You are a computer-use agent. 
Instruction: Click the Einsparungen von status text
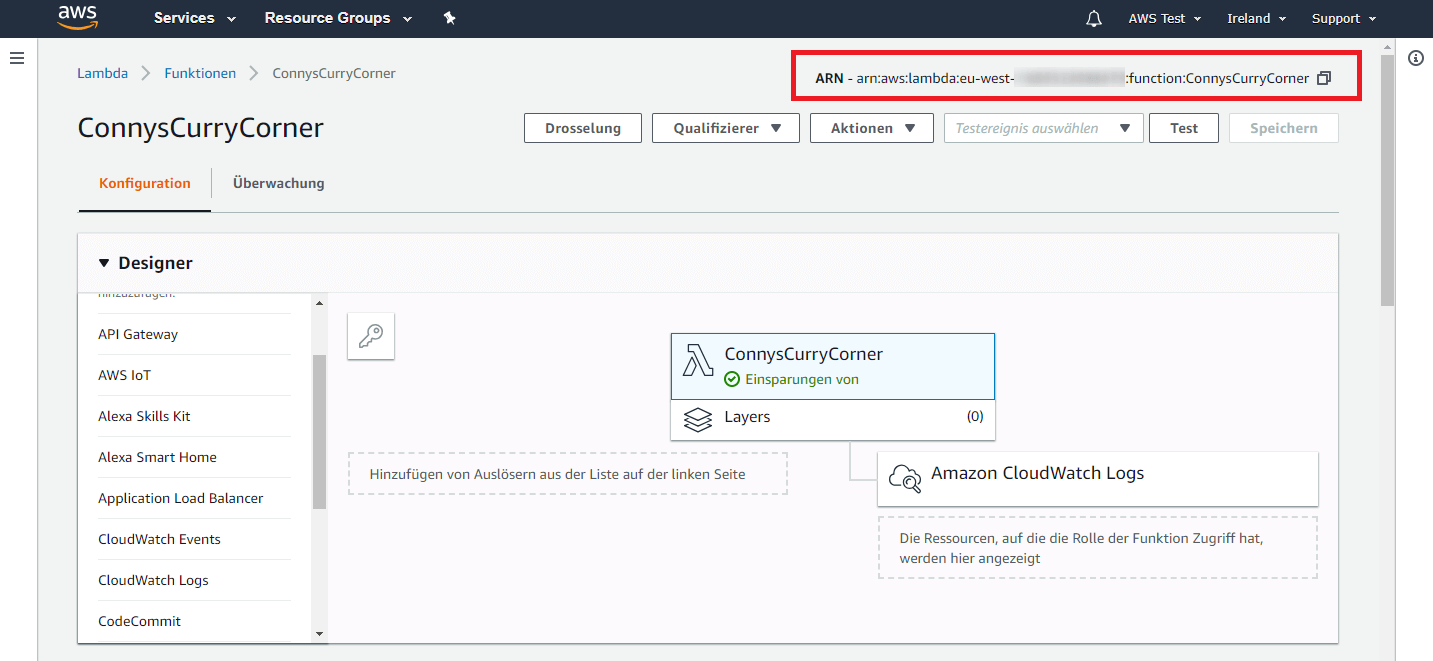point(802,380)
